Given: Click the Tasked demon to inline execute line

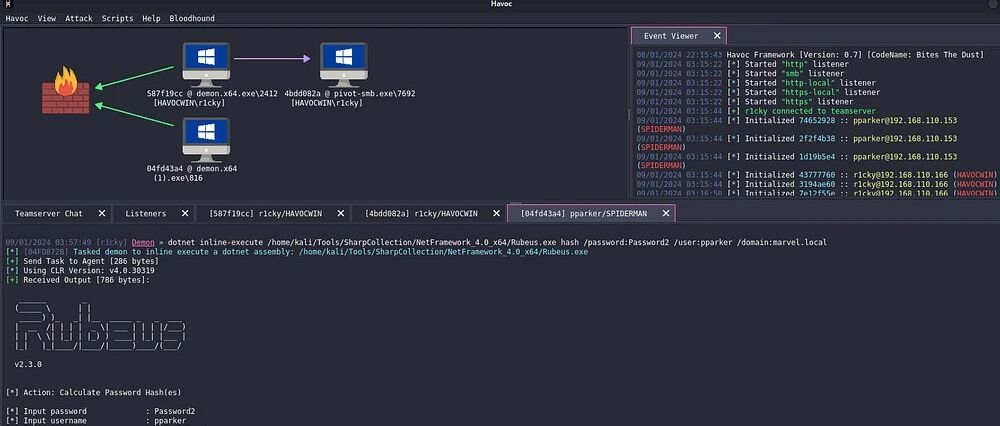Looking at the screenshot, I should pos(297,252).
